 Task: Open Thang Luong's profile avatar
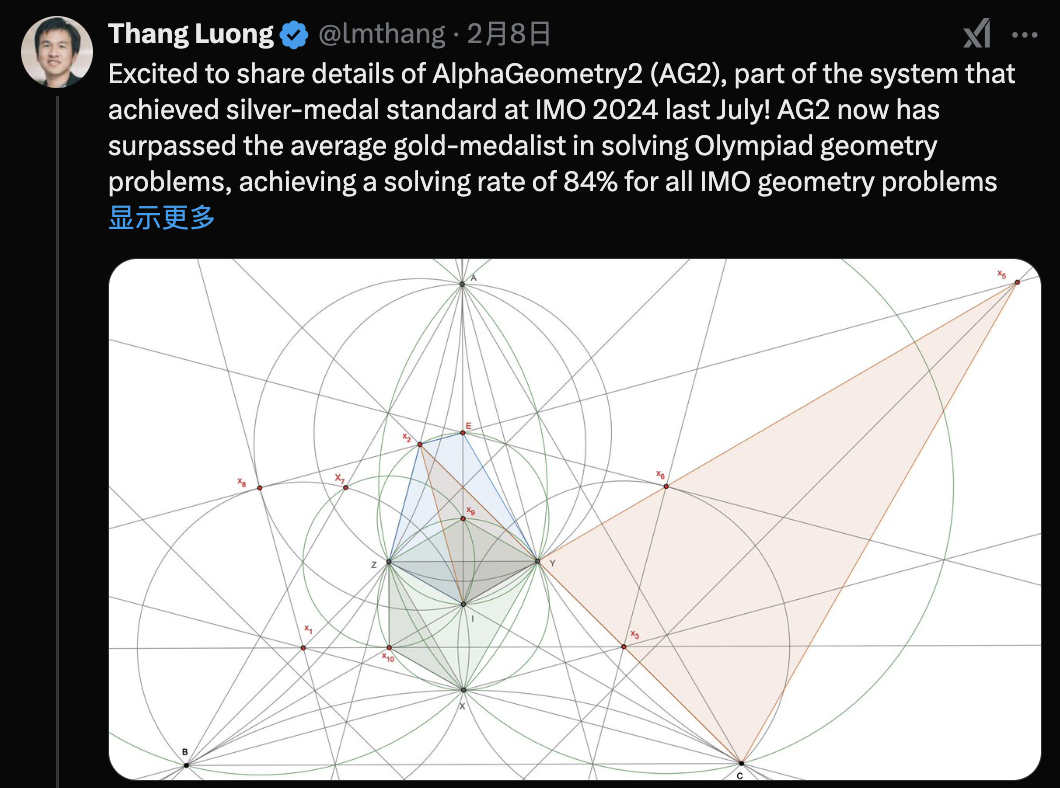pyautogui.click(x=57, y=52)
